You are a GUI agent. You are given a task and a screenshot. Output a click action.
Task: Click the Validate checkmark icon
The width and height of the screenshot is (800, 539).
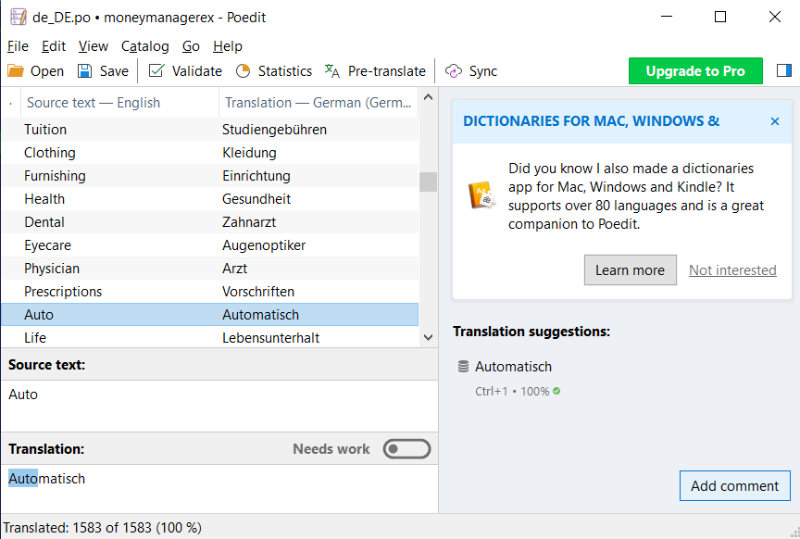click(x=156, y=71)
